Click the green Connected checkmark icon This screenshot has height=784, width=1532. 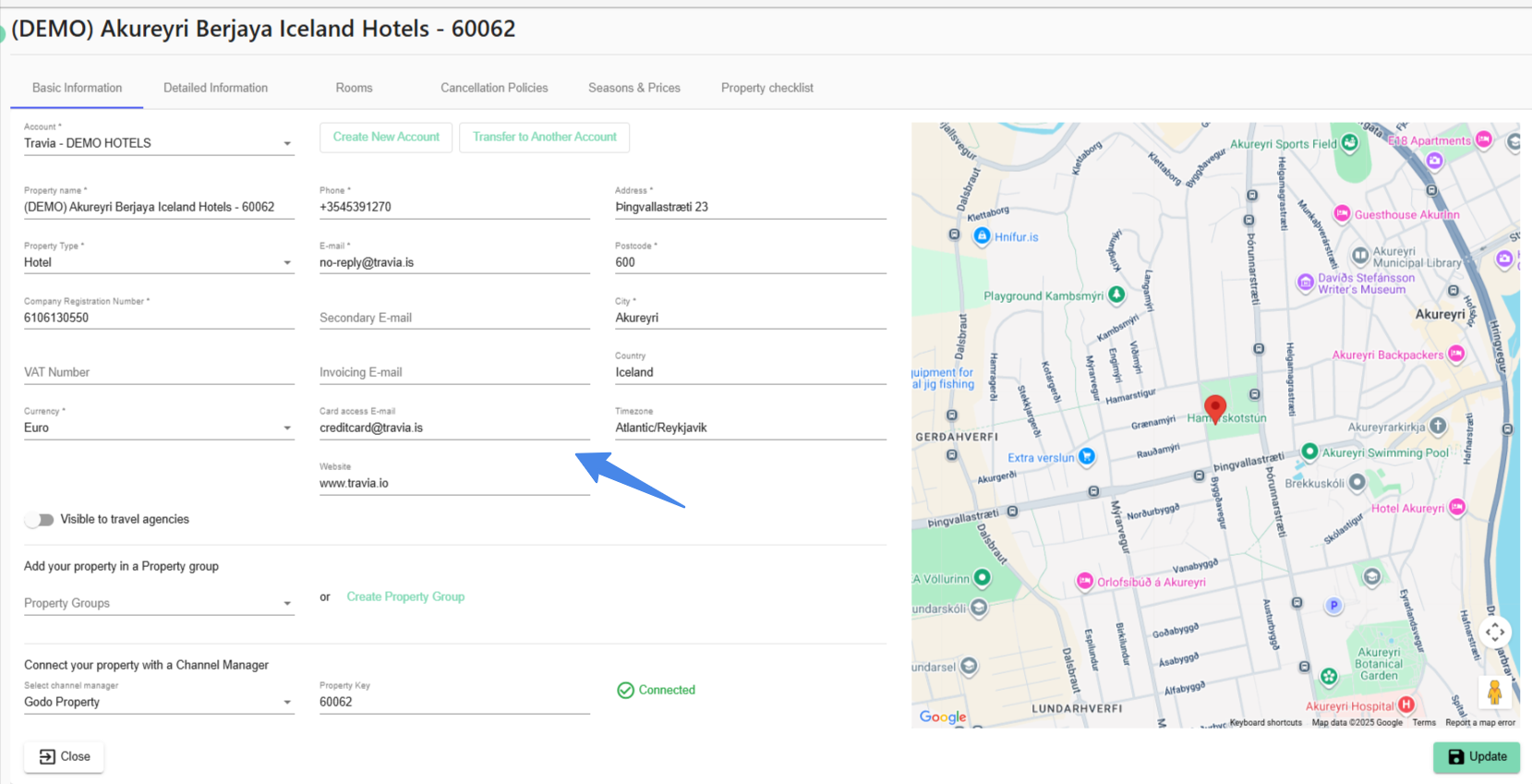click(x=625, y=690)
